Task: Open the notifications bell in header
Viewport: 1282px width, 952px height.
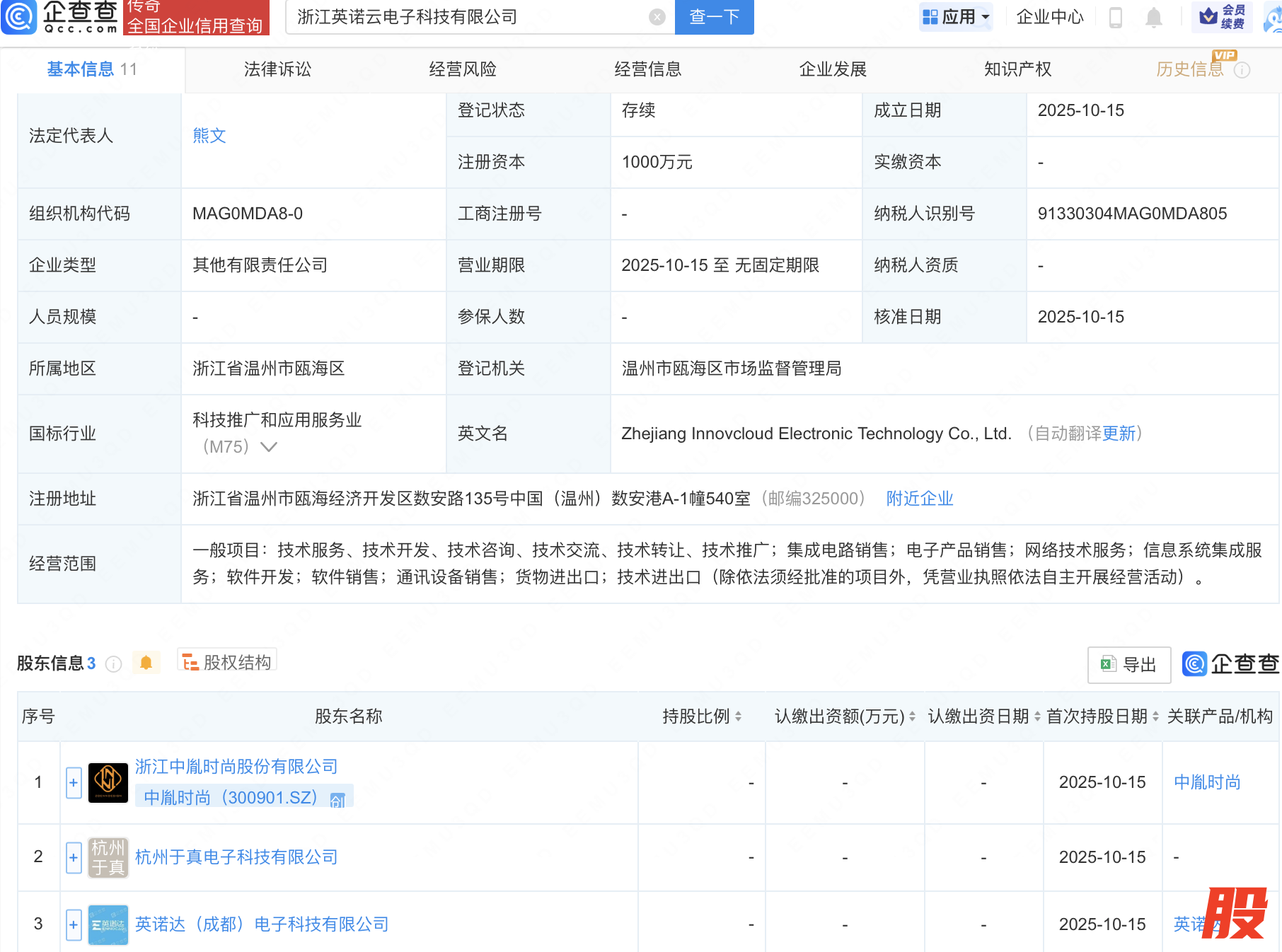Action: (1153, 17)
